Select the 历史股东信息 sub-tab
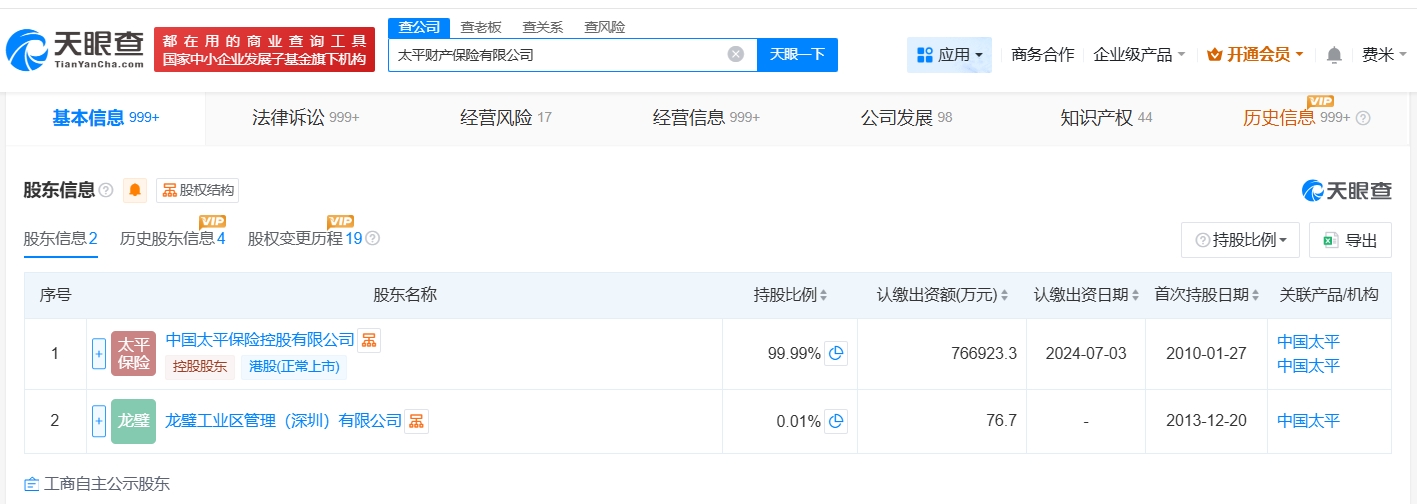1417x504 pixels. coord(172,239)
